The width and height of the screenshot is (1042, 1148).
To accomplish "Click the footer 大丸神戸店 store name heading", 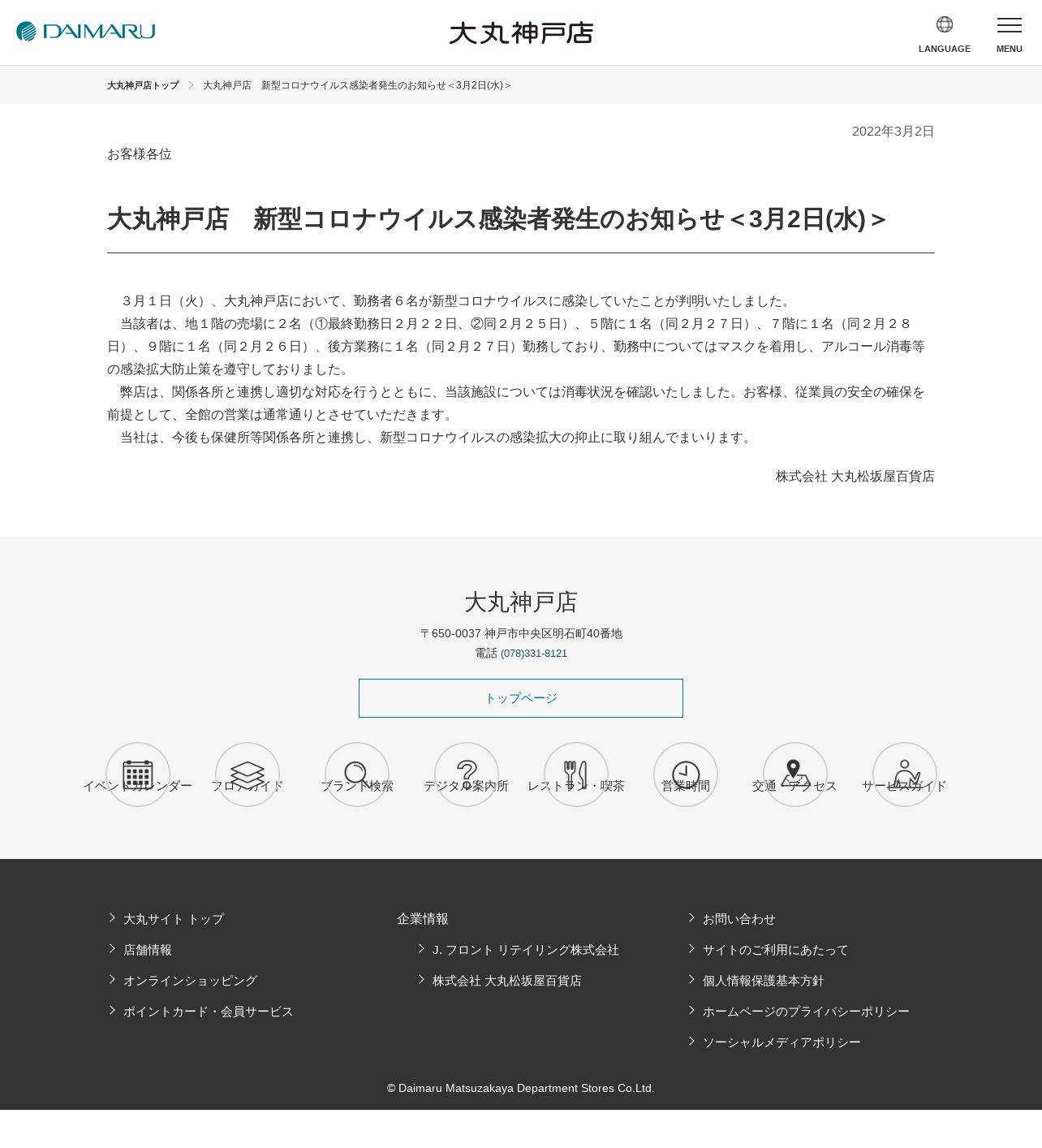I will [521, 602].
